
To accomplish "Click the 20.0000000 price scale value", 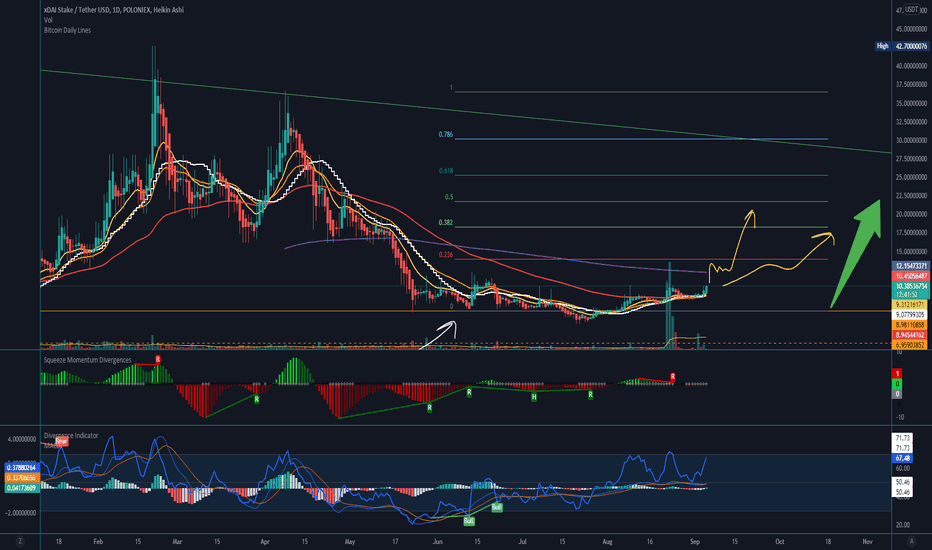I will (x=911, y=214).
